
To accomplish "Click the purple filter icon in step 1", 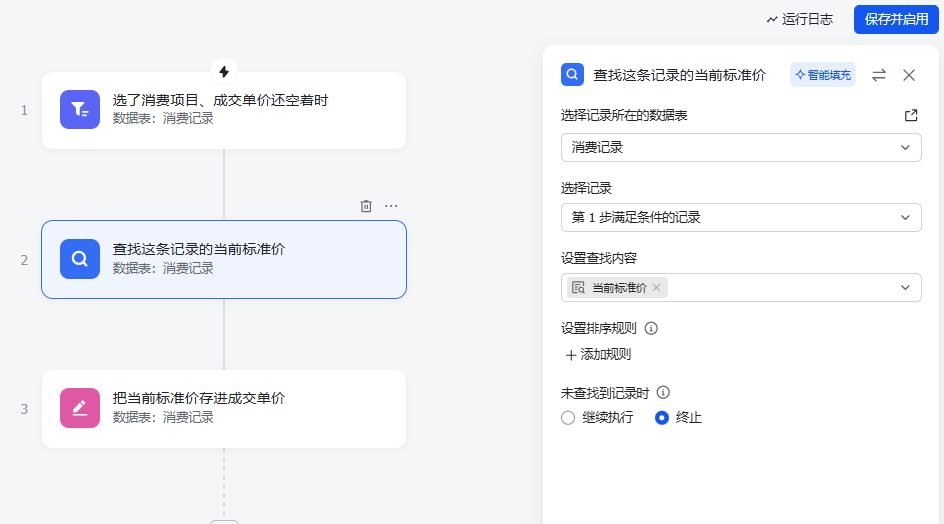I will pos(79,110).
